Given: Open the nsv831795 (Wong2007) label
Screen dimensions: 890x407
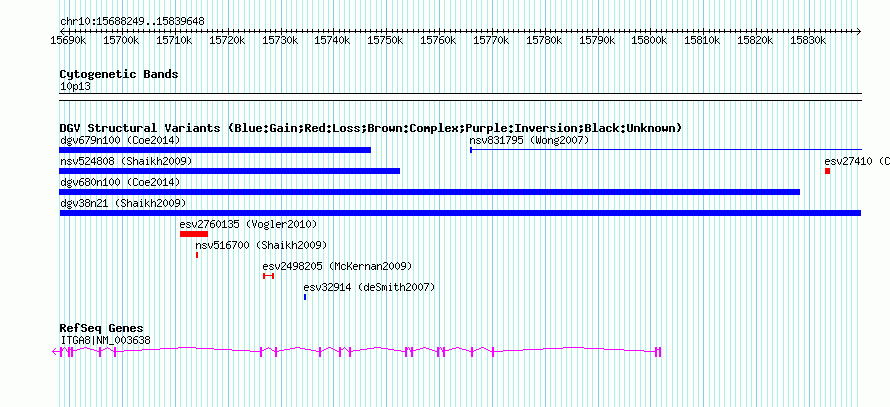Looking at the screenshot, I should [529, 140].
